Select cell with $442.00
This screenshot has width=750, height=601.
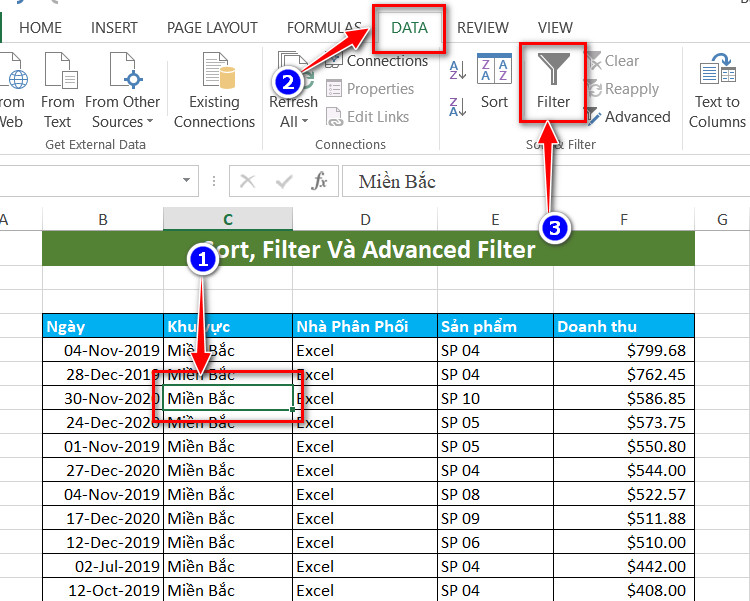tap(624, 566)
